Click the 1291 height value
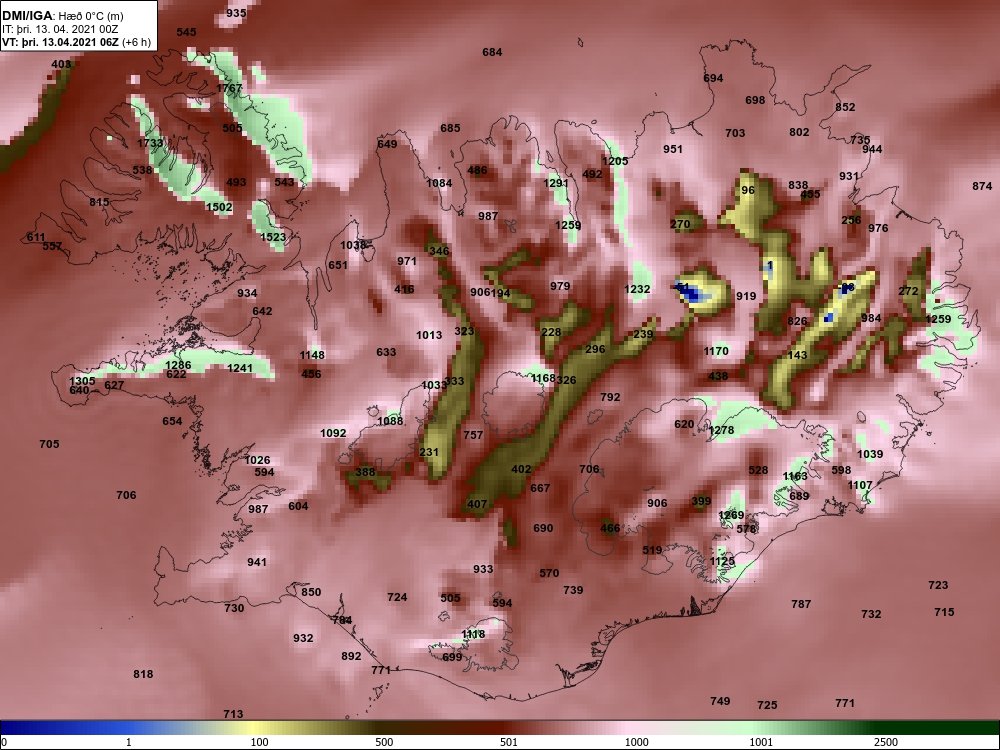This screenshot has width=1000, height=750. coord(555,183)
